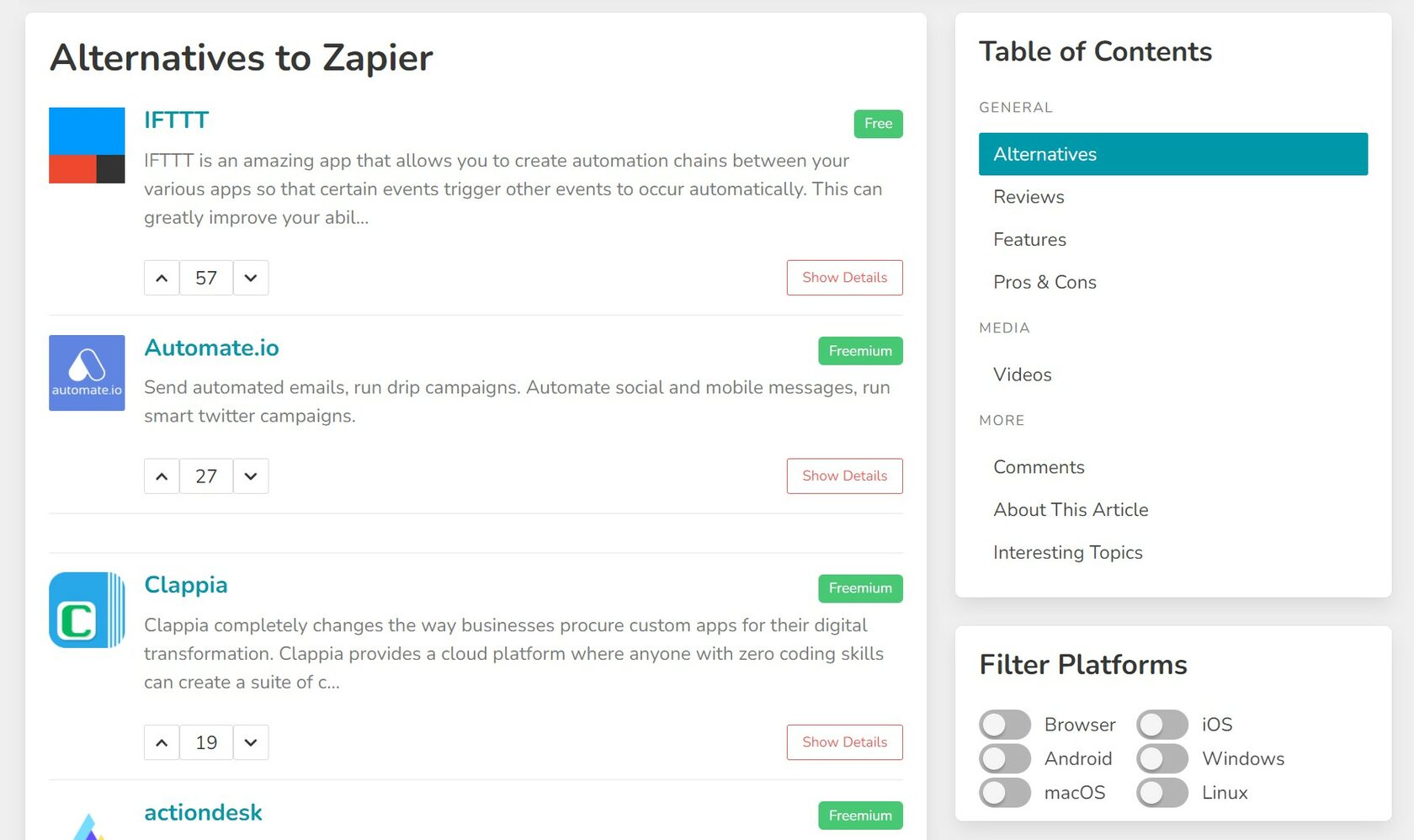Upvote IFTTT with the up arrow
This screenshot has height=840, width=1414.
162,278
